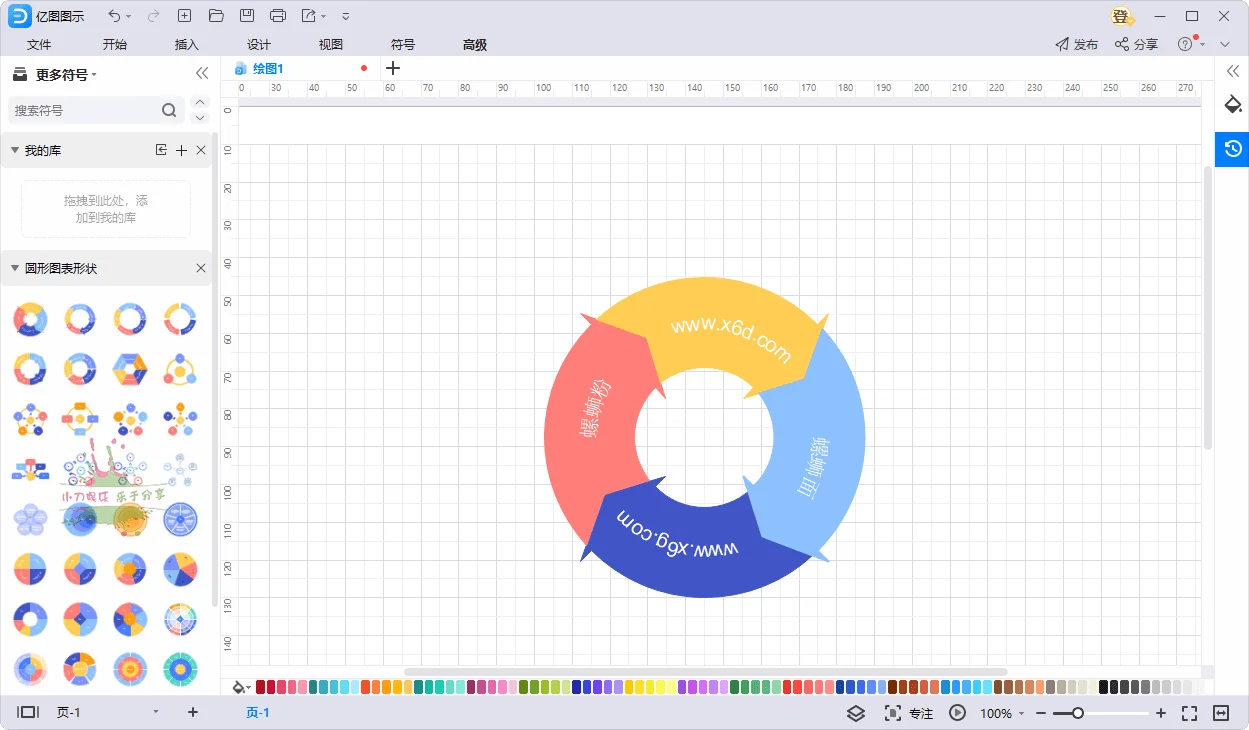Toggle full screen view from the status bar
Screen dimensions: 1249x730
pos(1188,713)
